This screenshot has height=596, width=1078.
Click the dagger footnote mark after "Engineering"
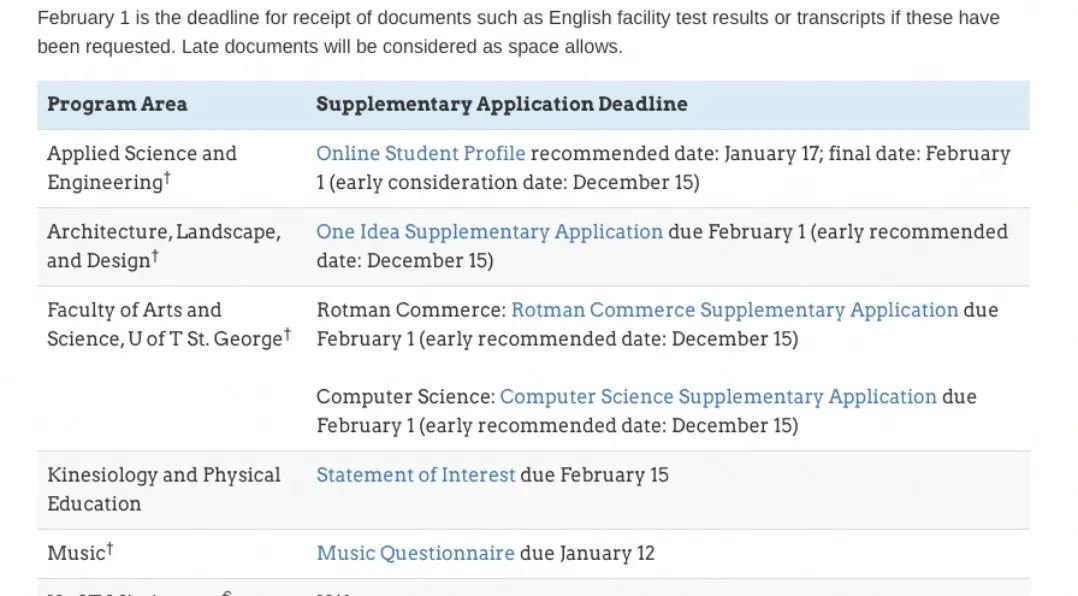(167, 177)
